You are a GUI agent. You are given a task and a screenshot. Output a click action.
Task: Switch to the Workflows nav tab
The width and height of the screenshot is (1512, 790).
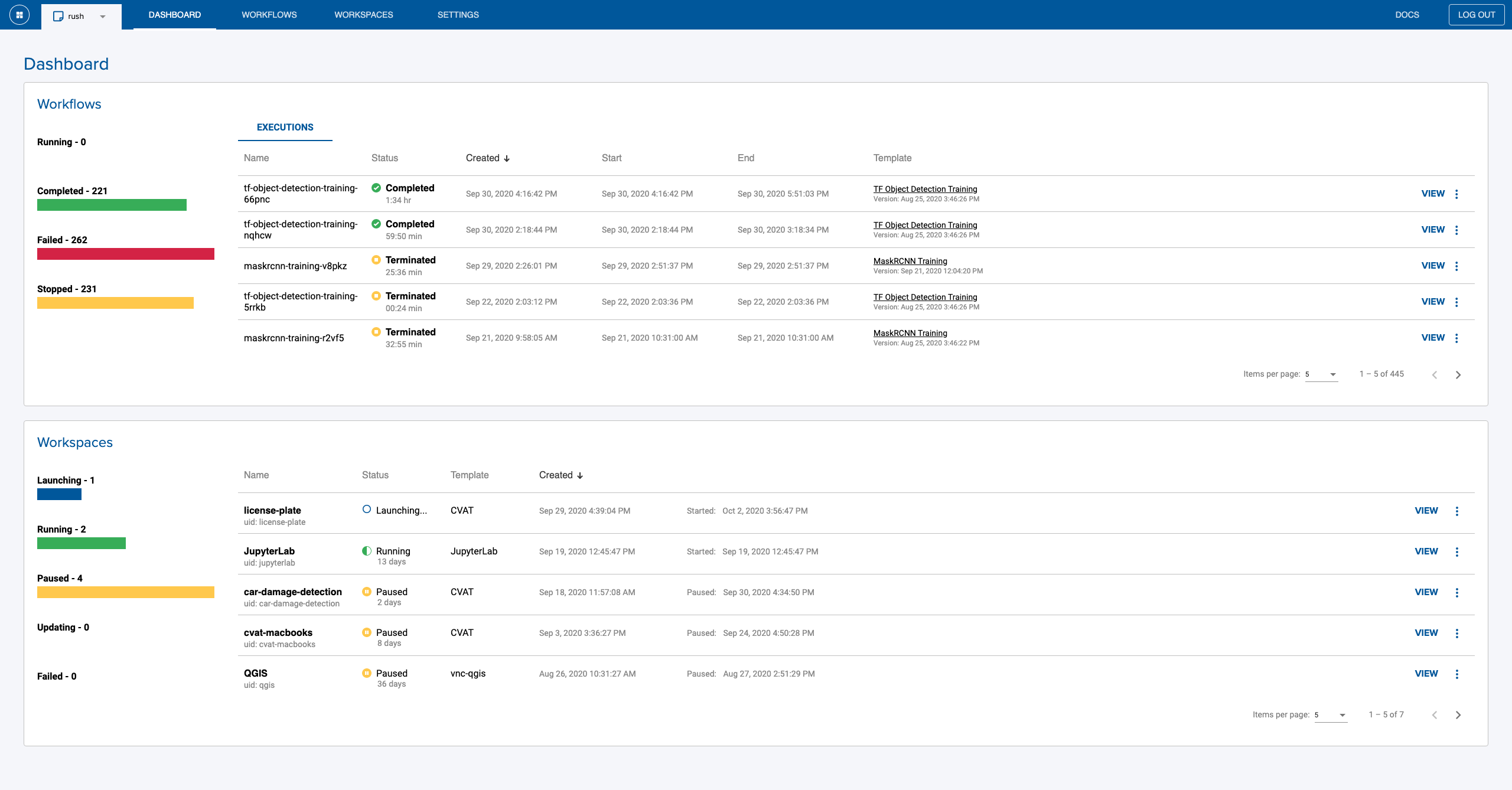pyautogui.click(x=269, y=15)
